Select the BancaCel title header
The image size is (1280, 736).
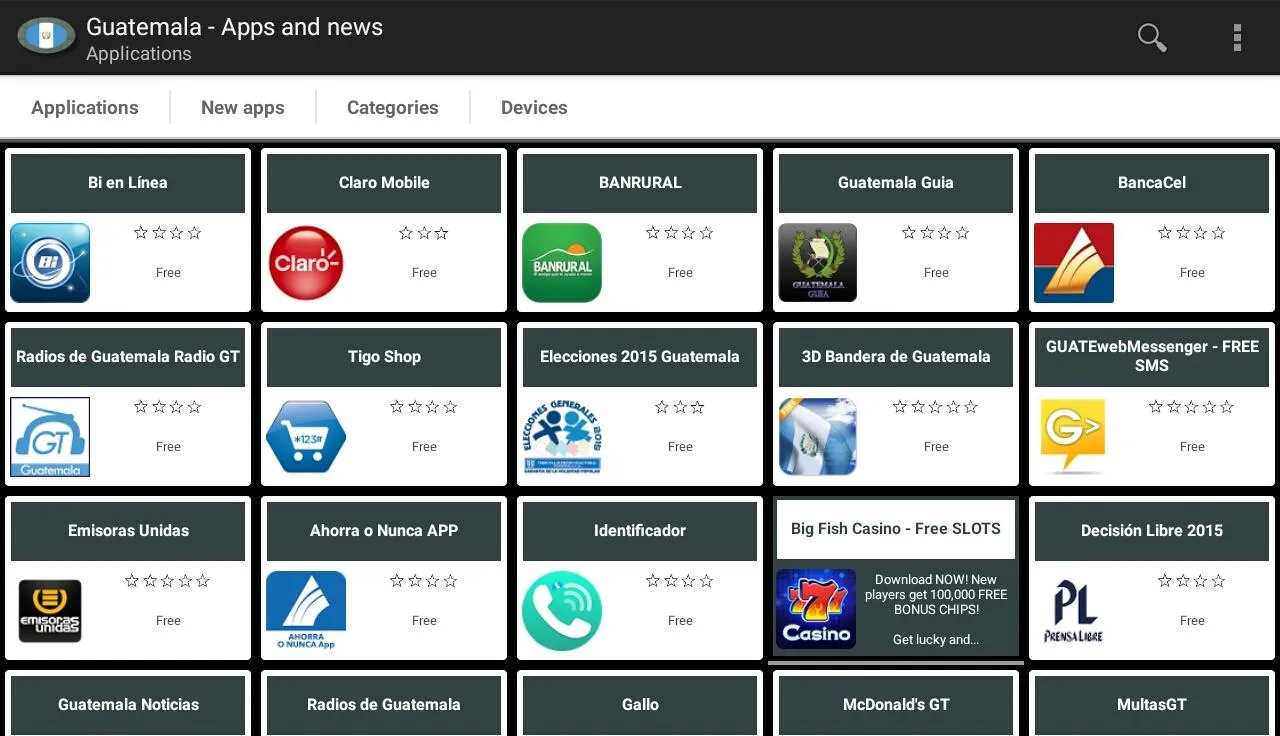point(1152,183)
